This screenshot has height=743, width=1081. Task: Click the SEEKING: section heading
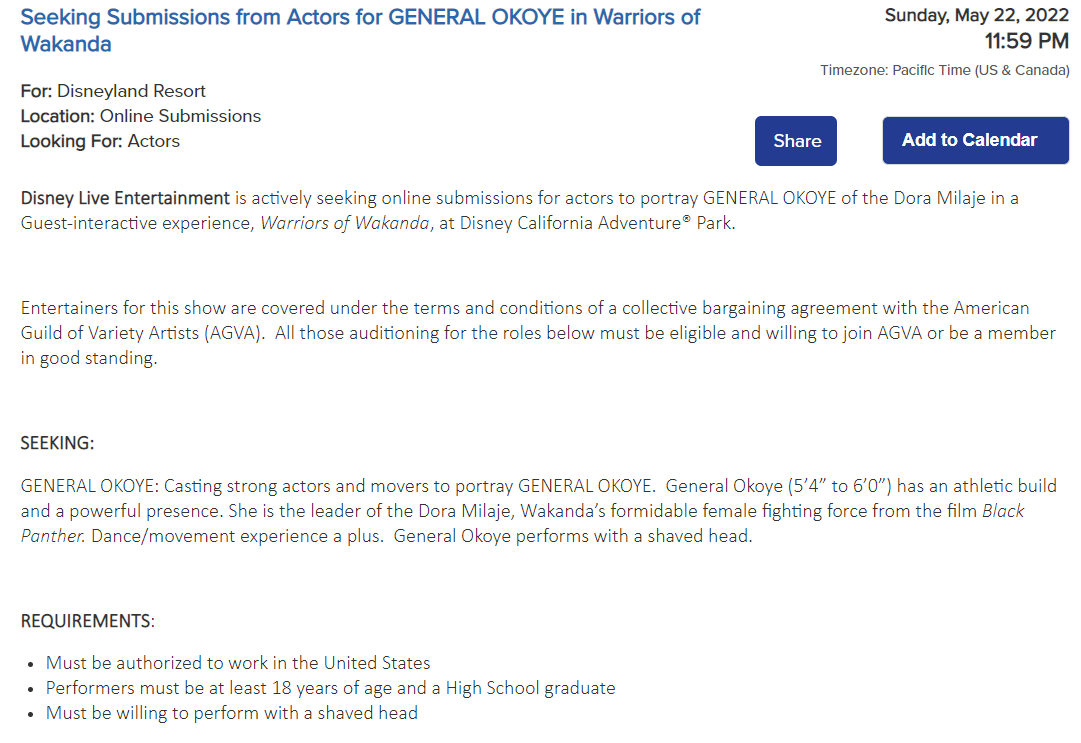(58, 443)
